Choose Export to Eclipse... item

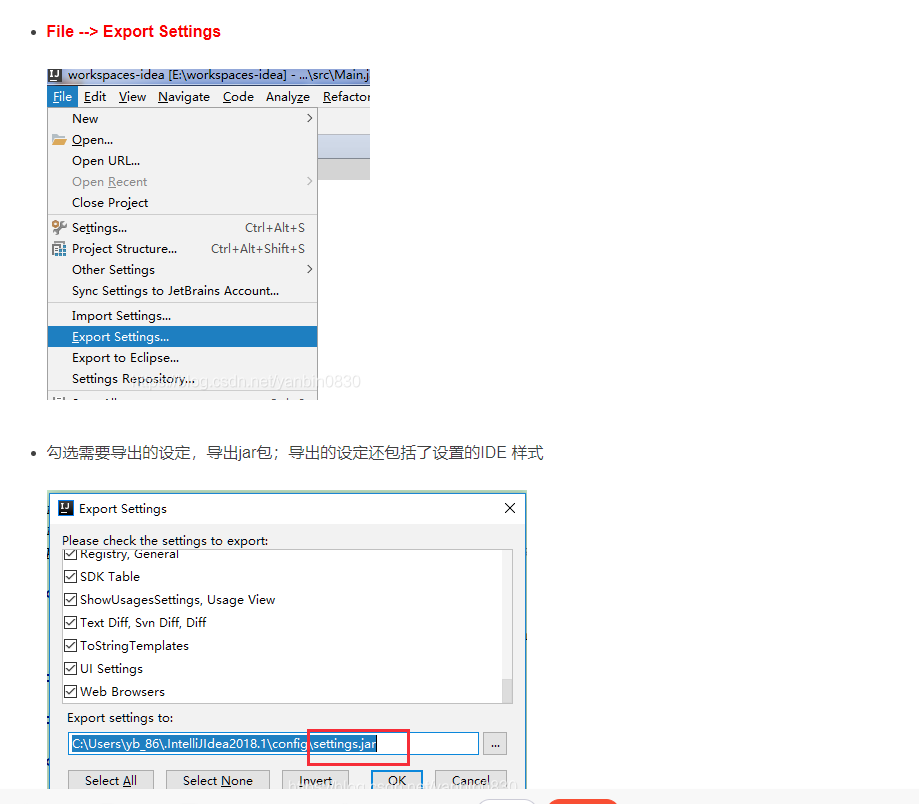pos(182,358)
